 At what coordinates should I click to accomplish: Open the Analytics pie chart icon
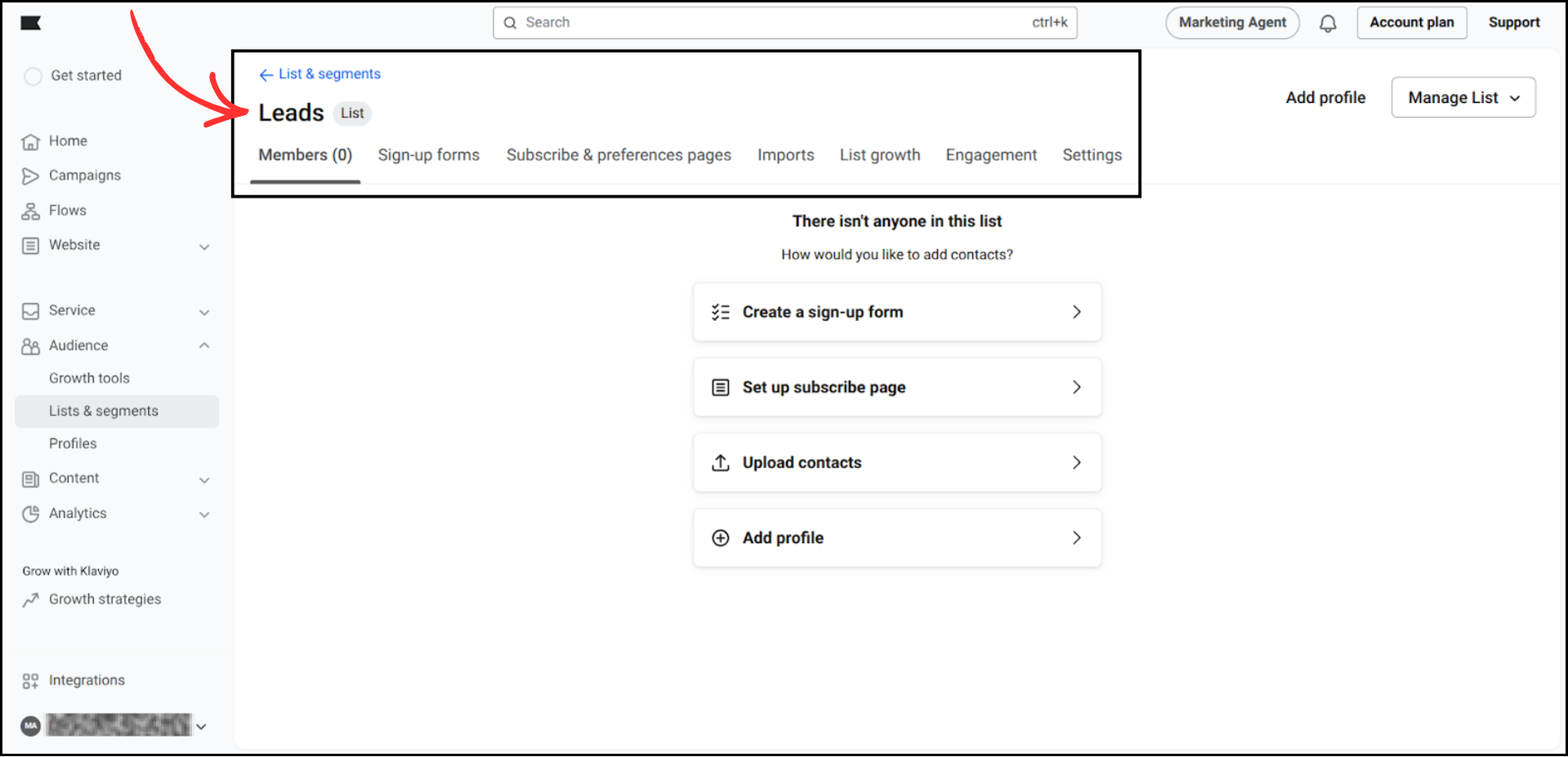coord(30,514)
